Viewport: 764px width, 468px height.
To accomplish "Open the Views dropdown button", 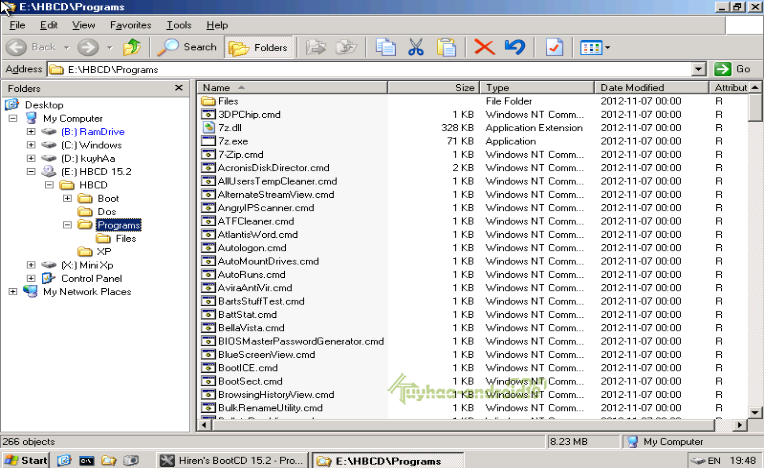I will point(595,47).
